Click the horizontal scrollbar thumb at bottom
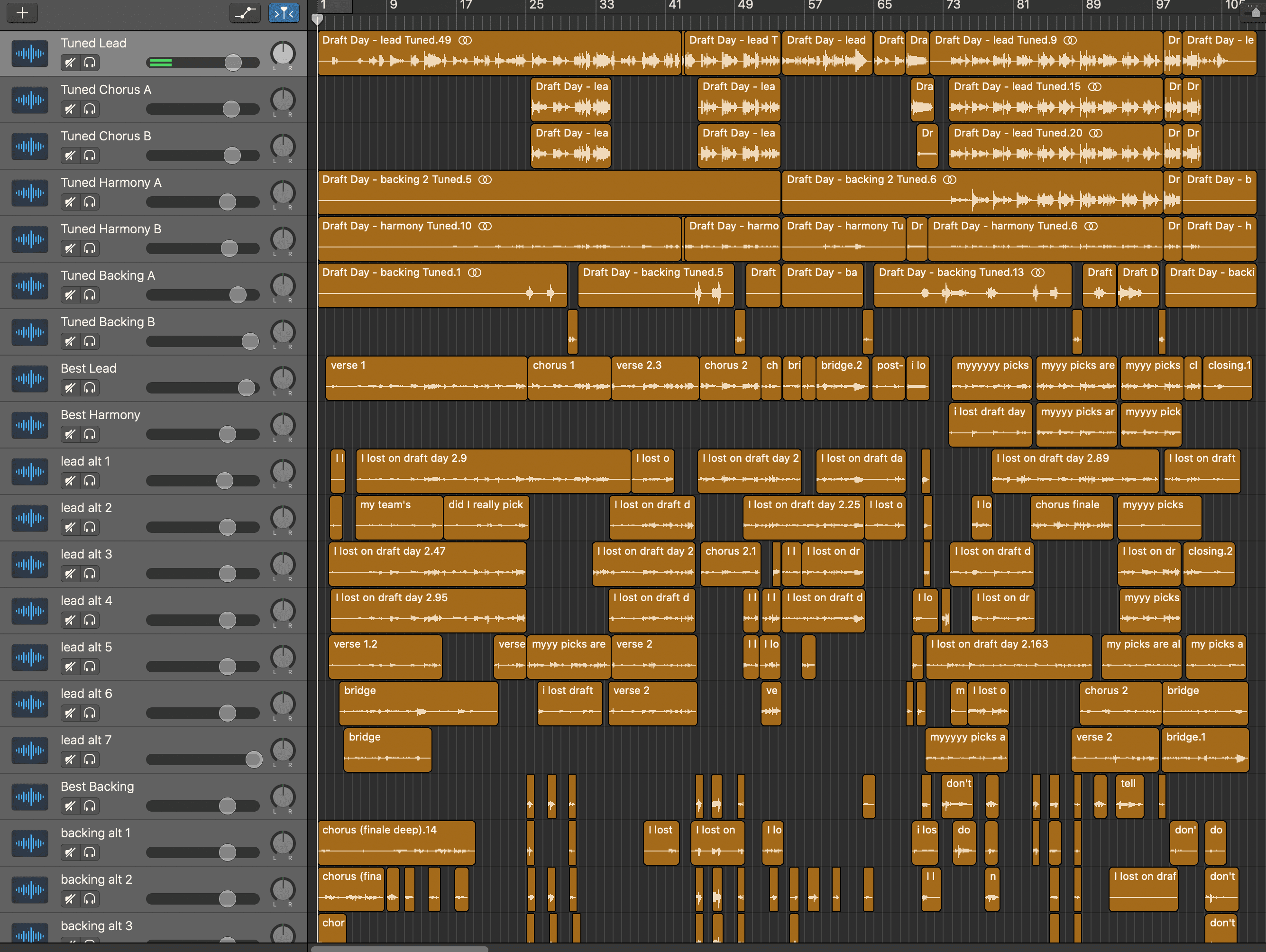Screen dimensions: 1266x952 [400, 949]
